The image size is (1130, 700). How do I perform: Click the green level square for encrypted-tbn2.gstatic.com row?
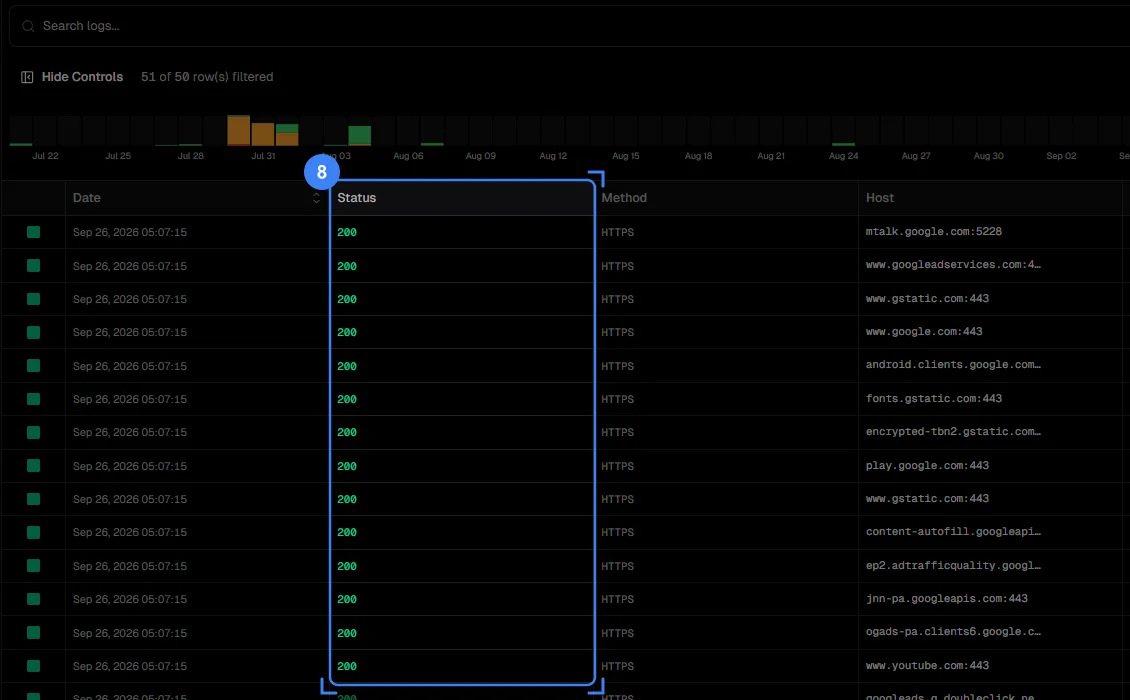click(33, 432)
